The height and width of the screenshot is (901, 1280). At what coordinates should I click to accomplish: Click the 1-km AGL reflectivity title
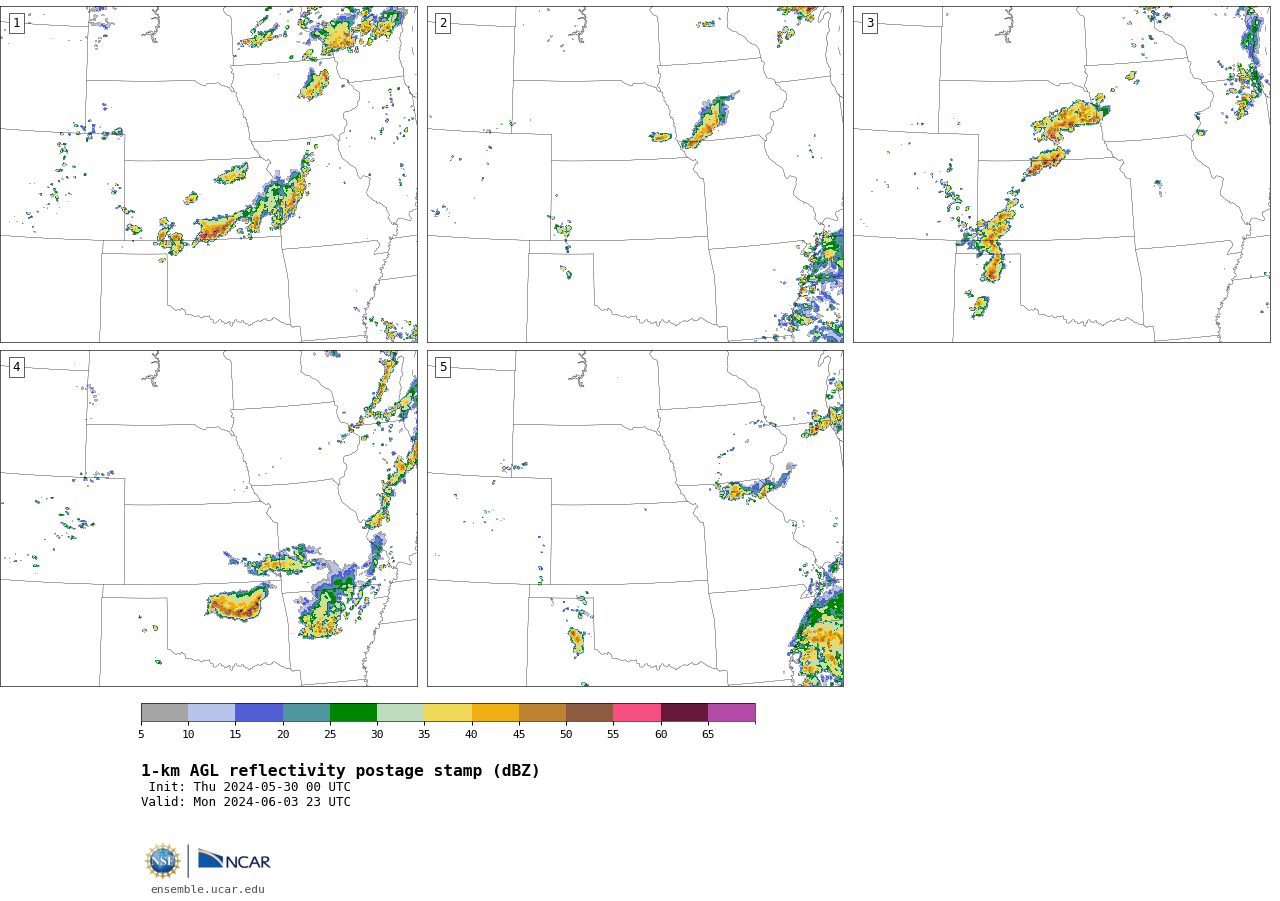(340, 771)
